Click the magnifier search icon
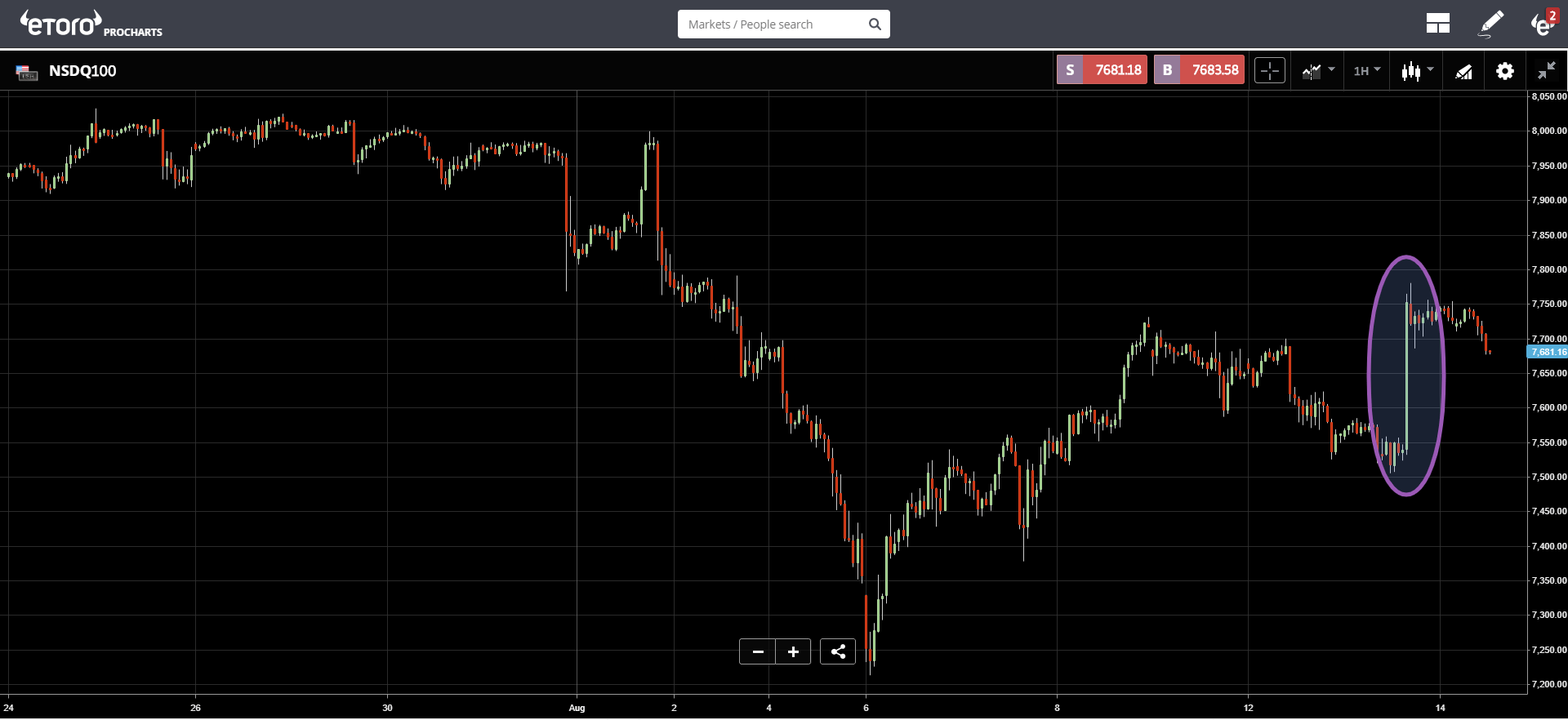 pyautogui.click(x=875, y=24)
